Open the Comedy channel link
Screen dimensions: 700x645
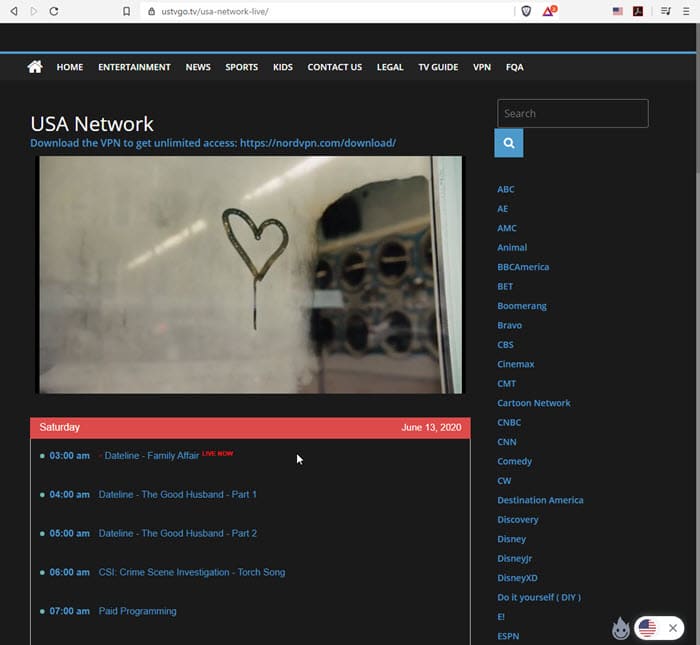(515, 461)
